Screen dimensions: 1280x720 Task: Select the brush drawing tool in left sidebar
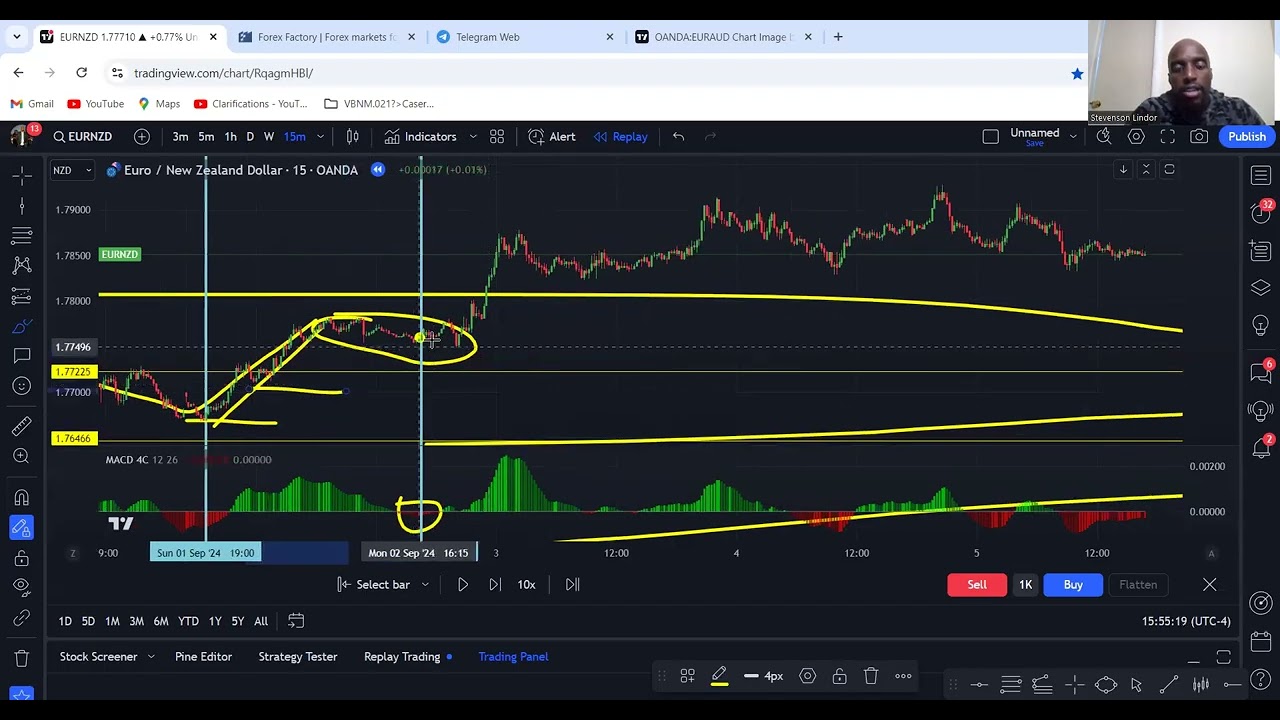[x=21, y=327]
